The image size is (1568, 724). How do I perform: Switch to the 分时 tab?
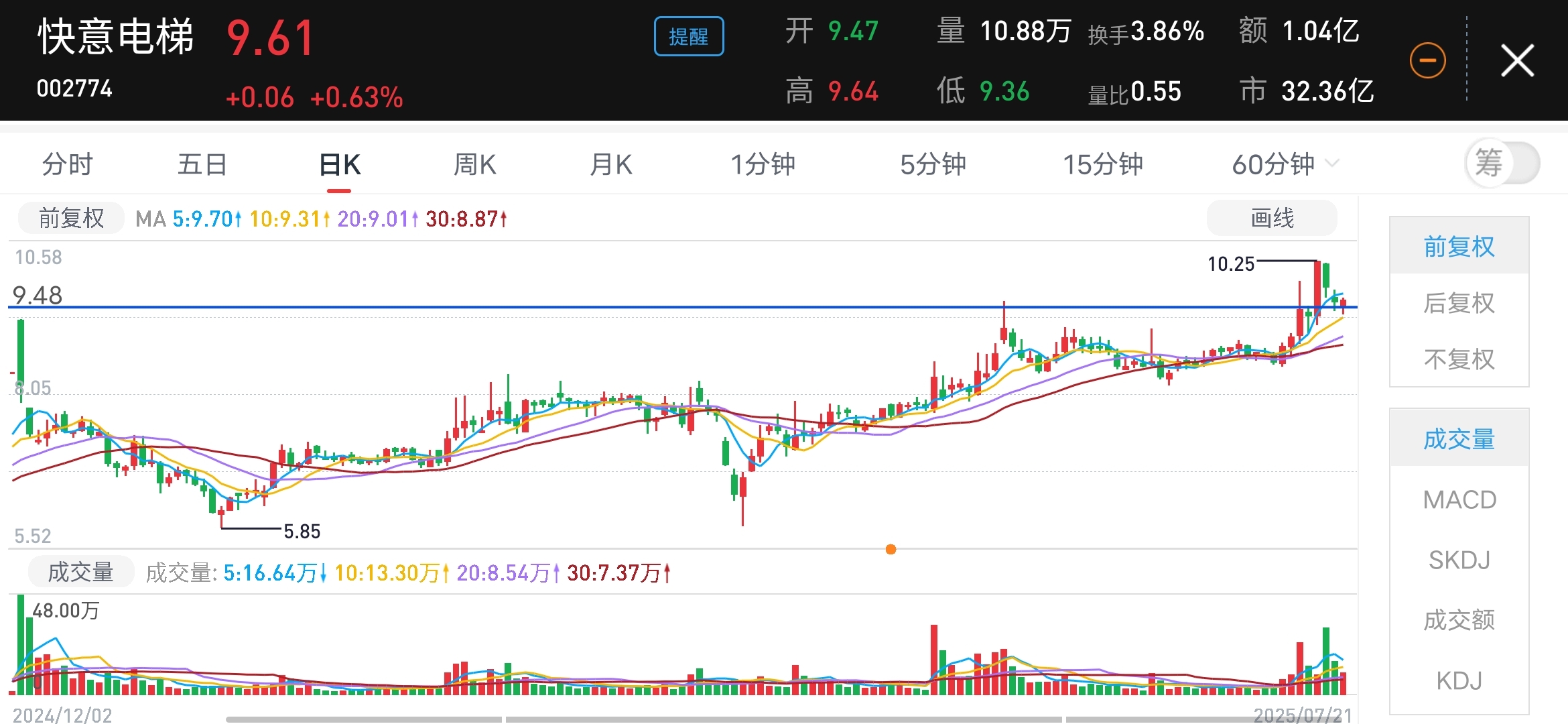tap(68, 164)
